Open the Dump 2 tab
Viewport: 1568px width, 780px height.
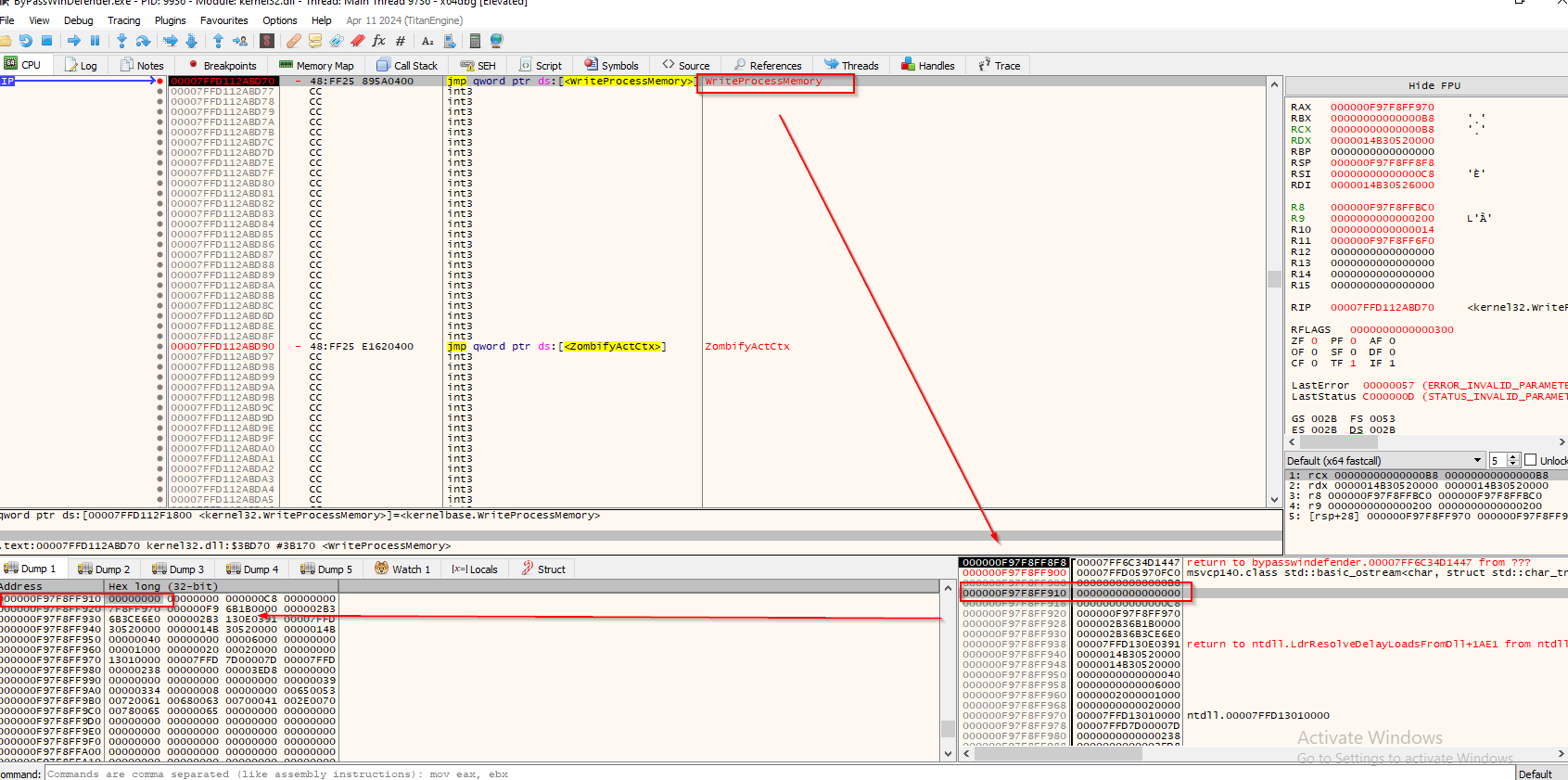104,569
